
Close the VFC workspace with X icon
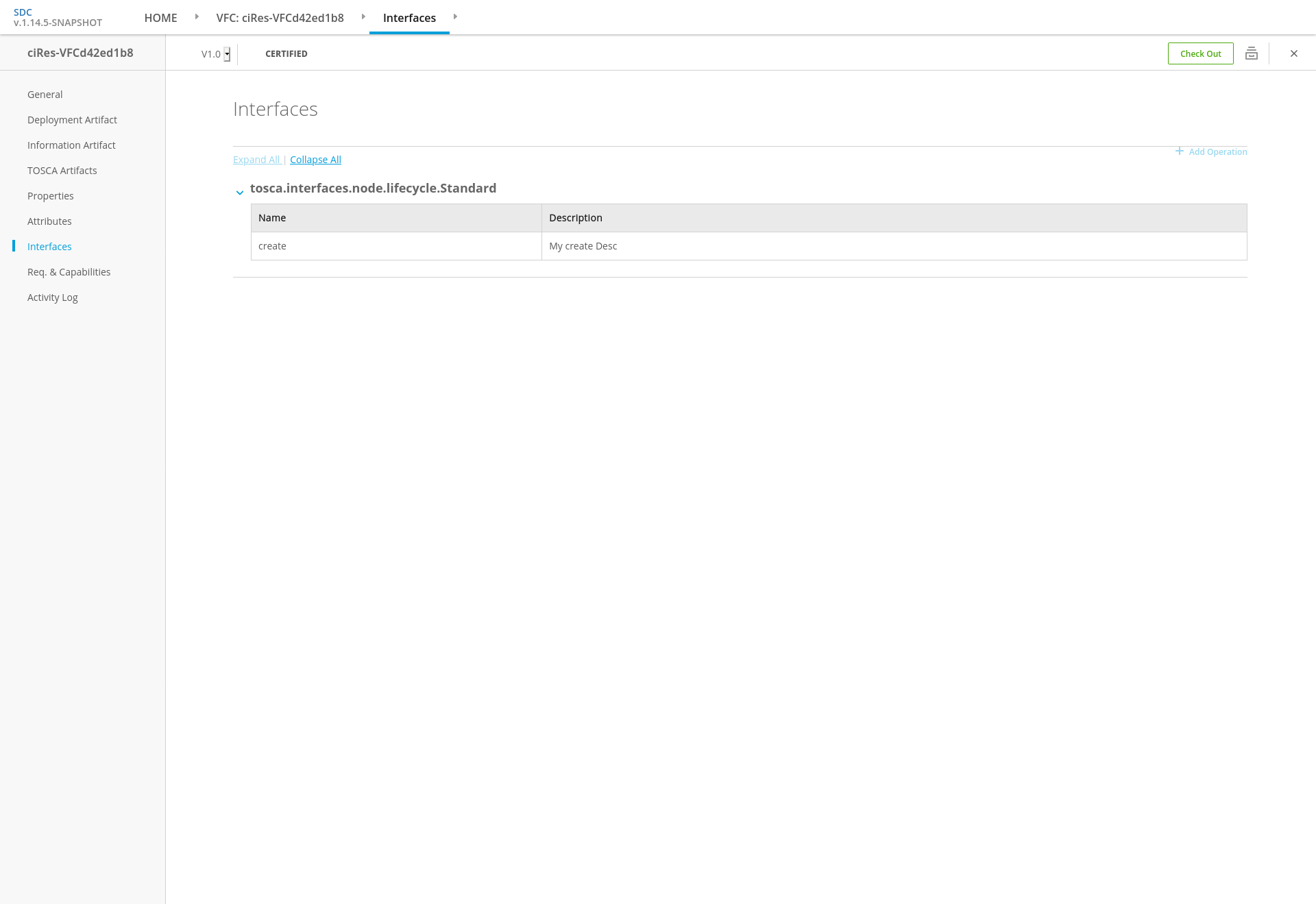[x=1294, y=53]
